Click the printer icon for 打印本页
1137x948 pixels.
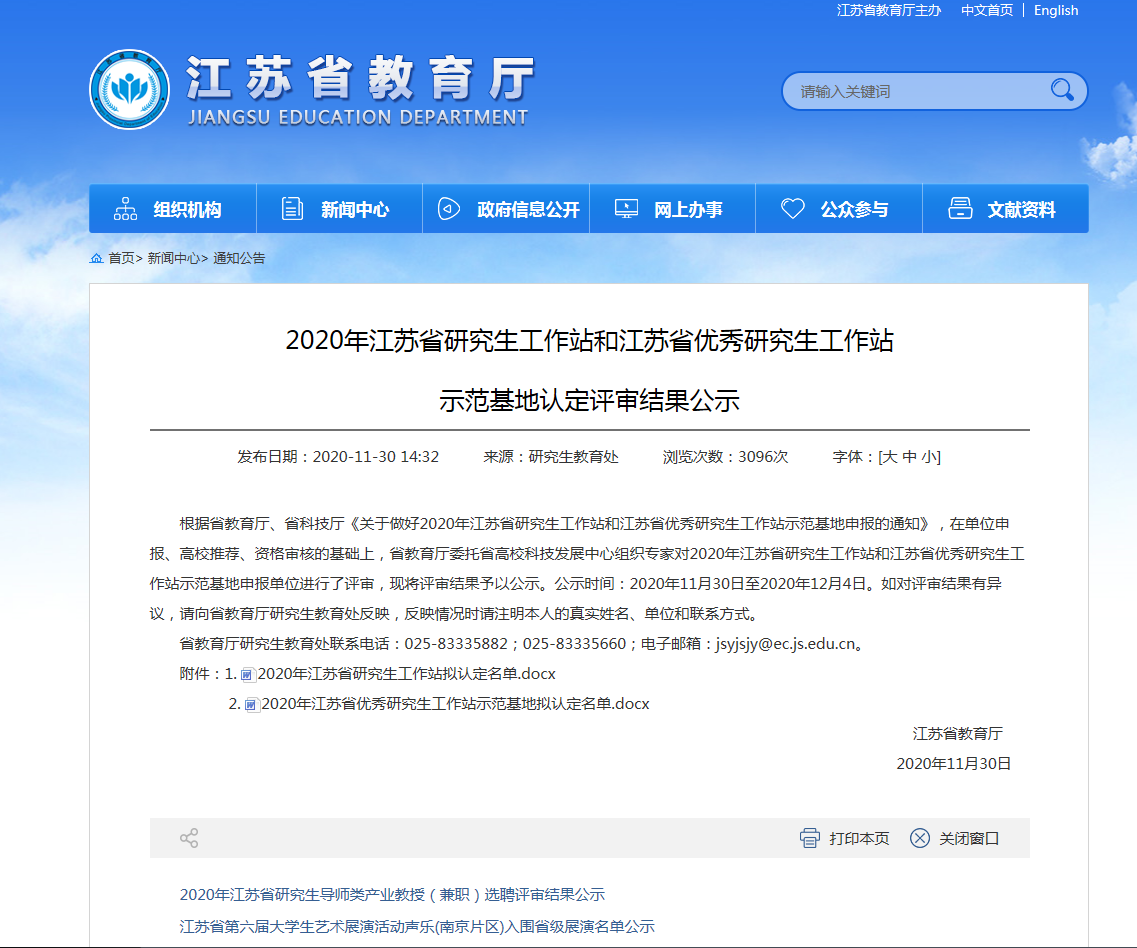pos(810,838)
